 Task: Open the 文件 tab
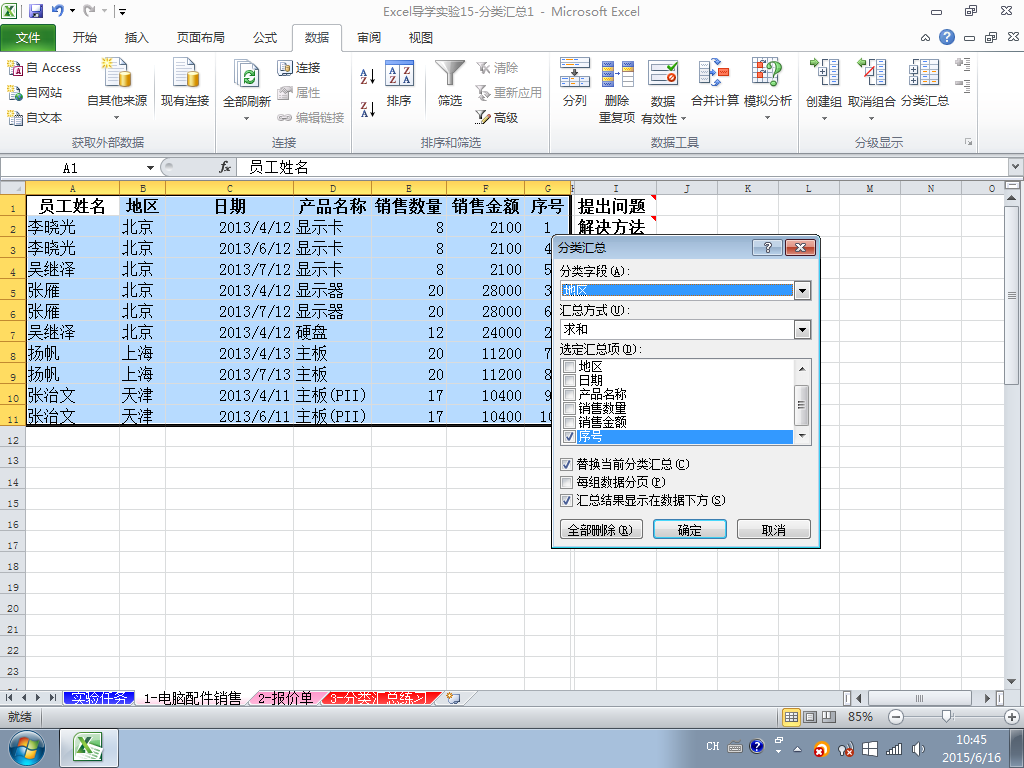click(28, 38)
